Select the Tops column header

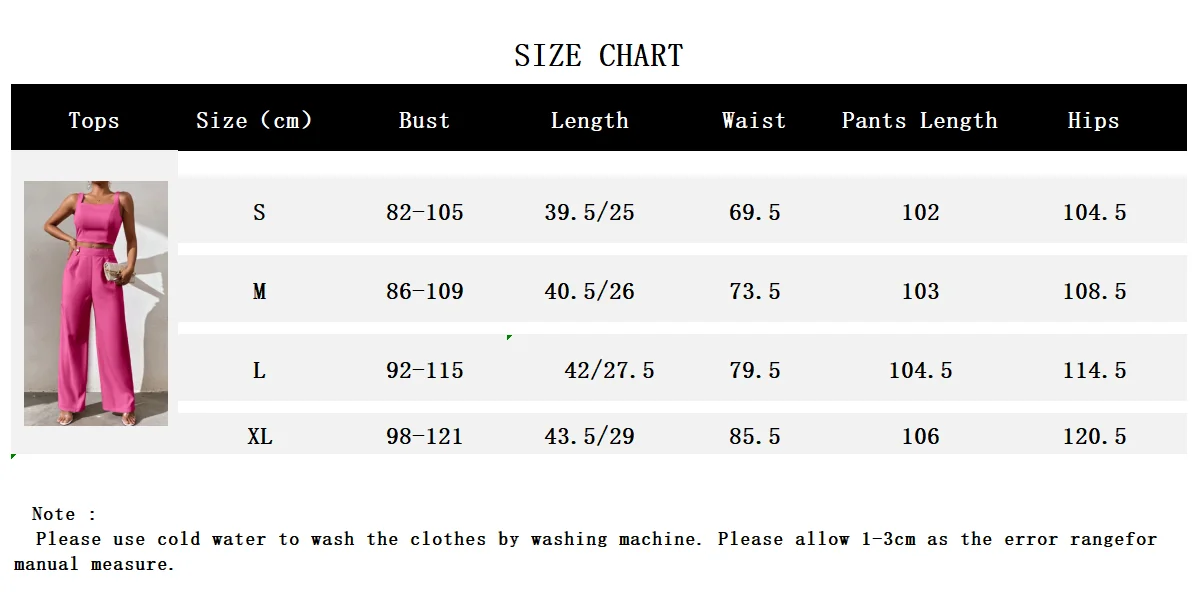[x=94, y=121]
